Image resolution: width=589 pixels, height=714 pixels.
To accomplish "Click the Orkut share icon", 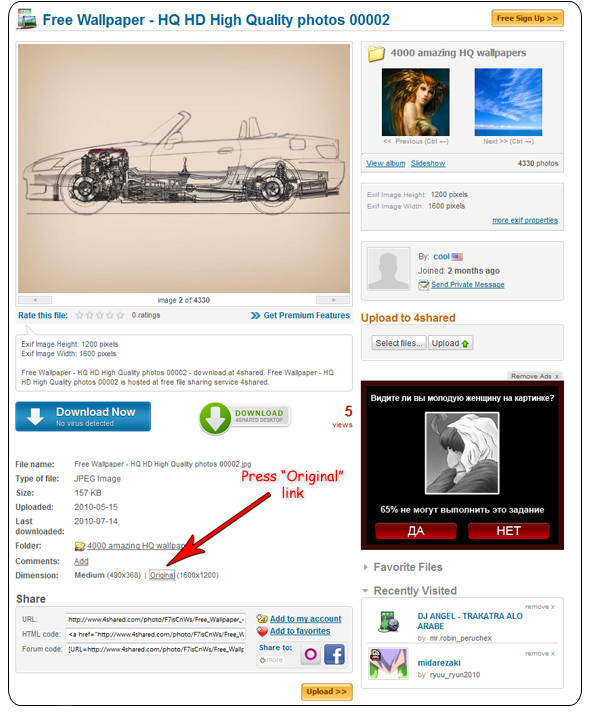I will [x=311, y=654].
